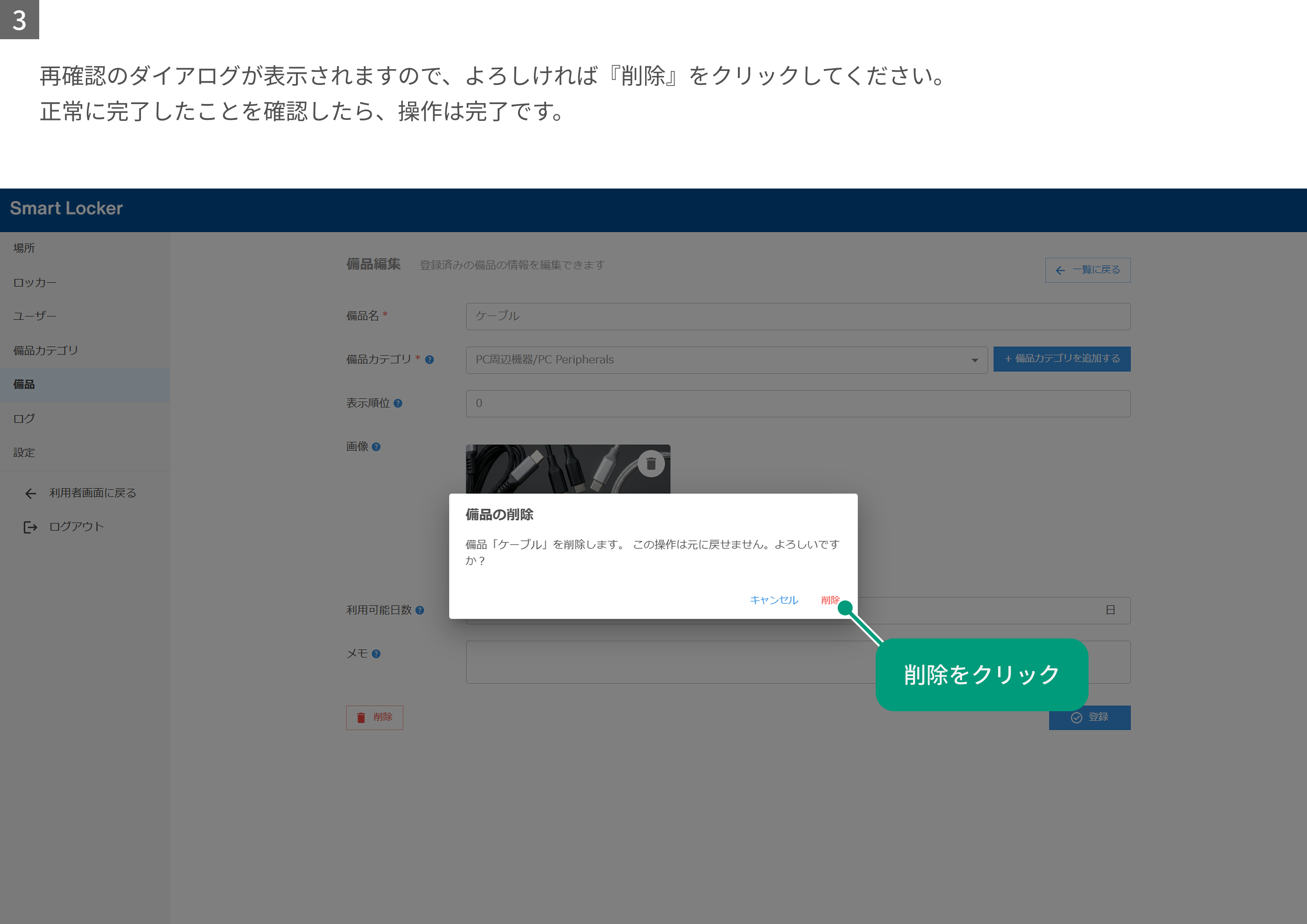The image size is (1307, 924).
Task: Click the trash icon on cable image
Action: [x=651, y=464]
